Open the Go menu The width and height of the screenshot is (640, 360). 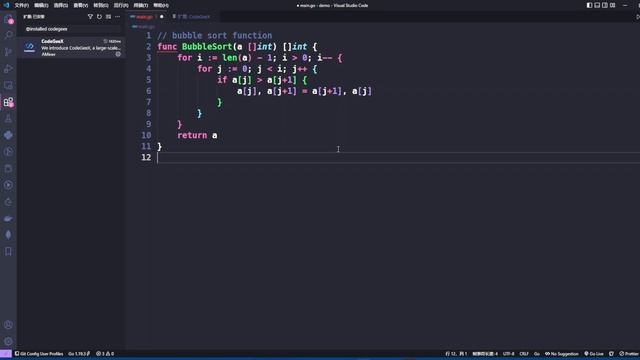(101, 5)
